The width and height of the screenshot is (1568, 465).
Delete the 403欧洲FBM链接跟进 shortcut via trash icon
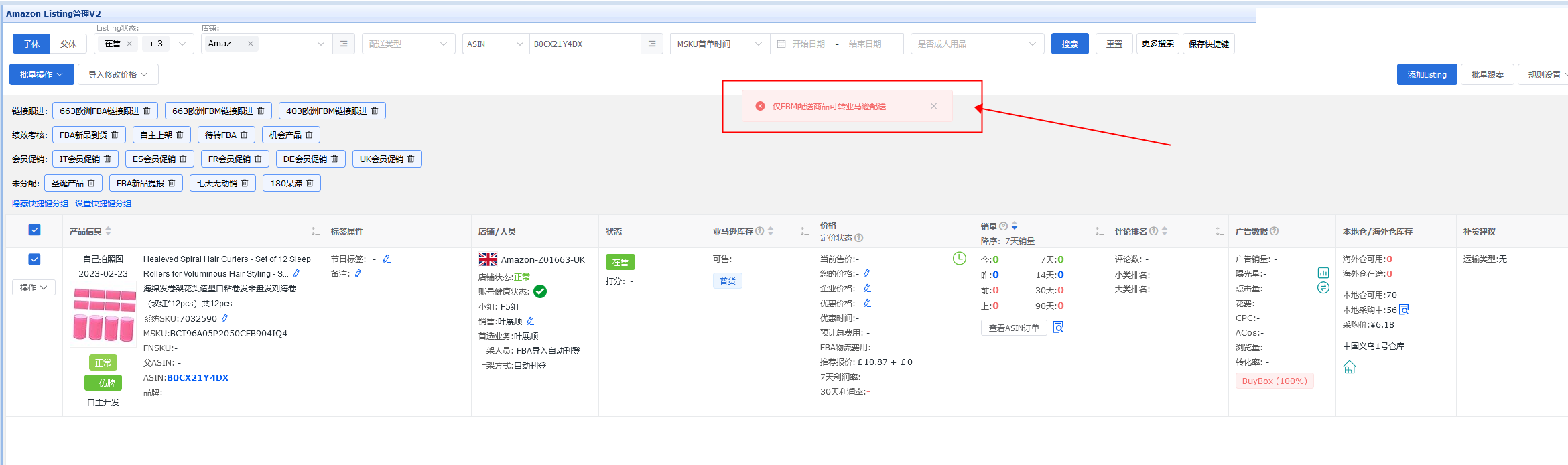coord(375,111)
